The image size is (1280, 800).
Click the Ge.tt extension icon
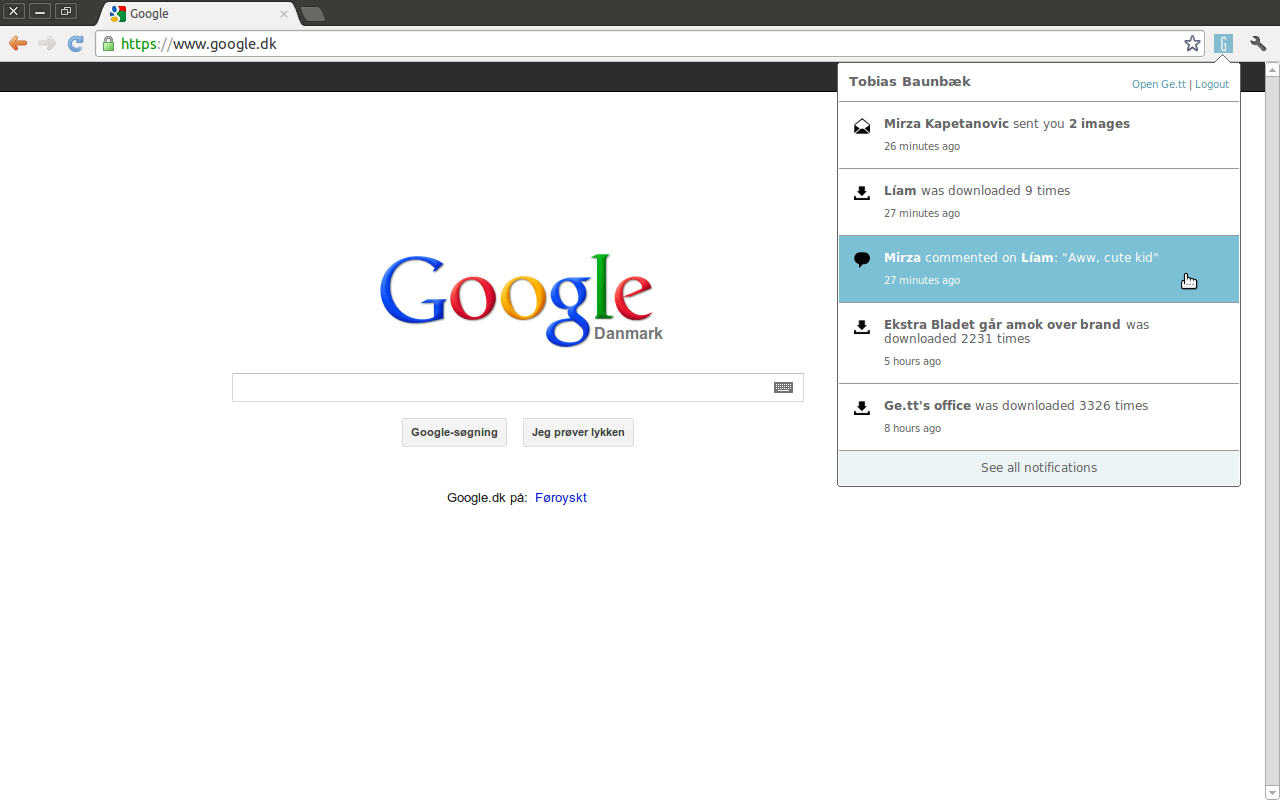point(1223,43)
